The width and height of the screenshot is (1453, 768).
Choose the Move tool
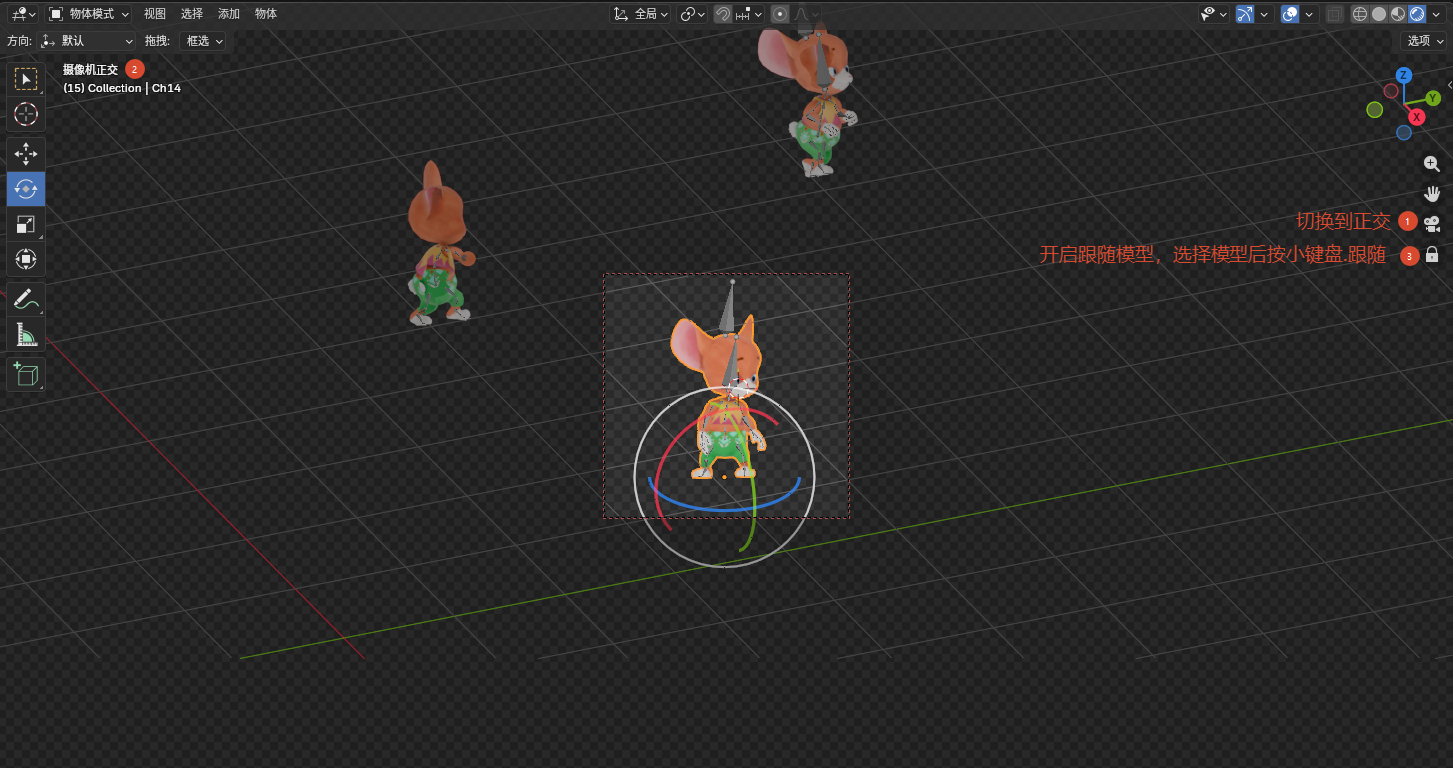(x=26, y=153)
